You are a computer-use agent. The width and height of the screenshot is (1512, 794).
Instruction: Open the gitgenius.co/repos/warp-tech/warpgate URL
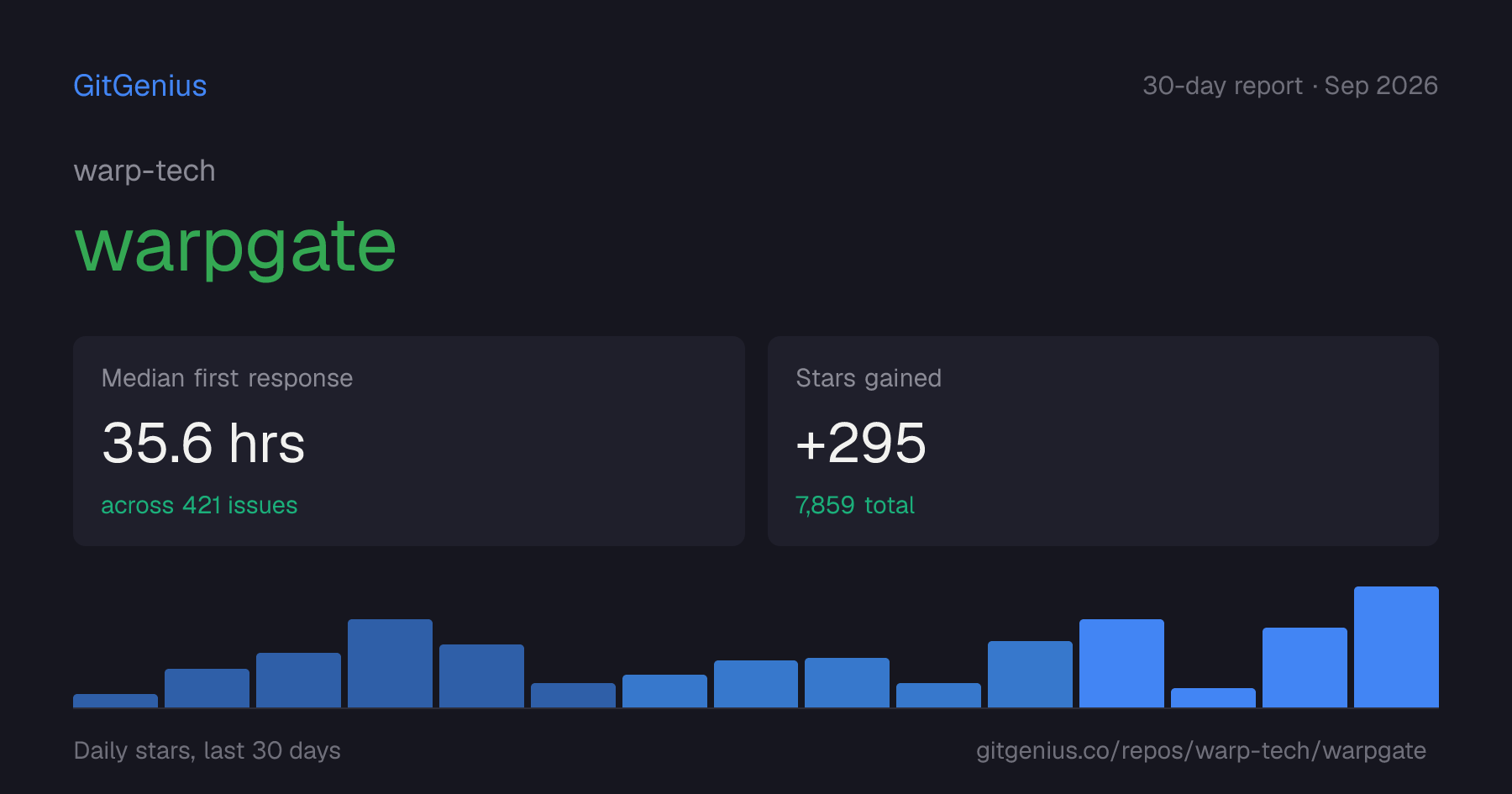(1201, 750)
